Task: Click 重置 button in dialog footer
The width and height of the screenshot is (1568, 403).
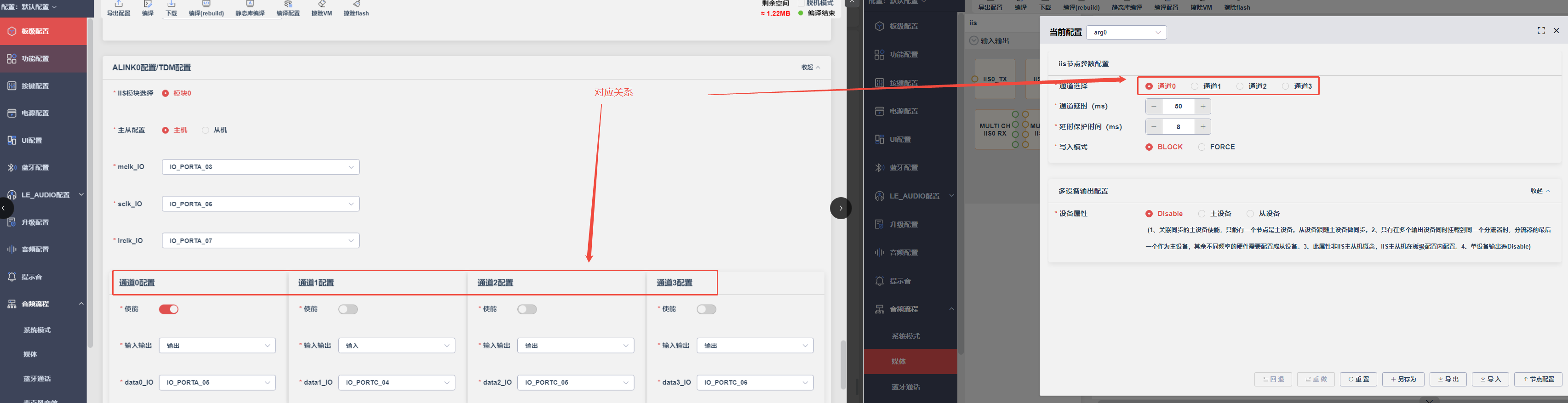Action: pos(1358,379)
